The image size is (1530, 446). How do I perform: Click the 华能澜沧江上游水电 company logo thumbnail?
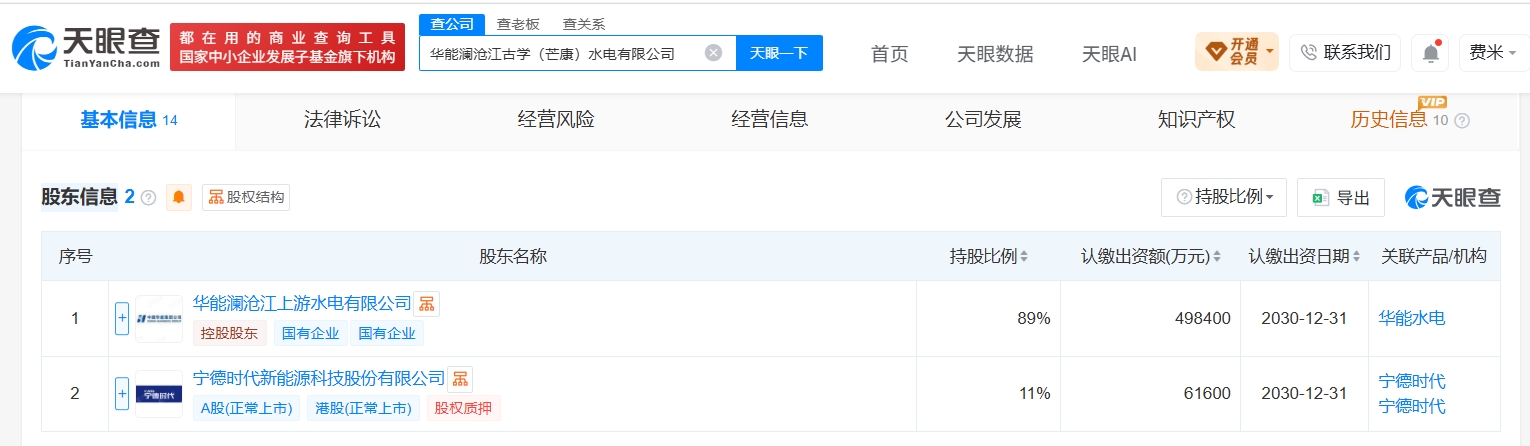(x=159, y=319)
